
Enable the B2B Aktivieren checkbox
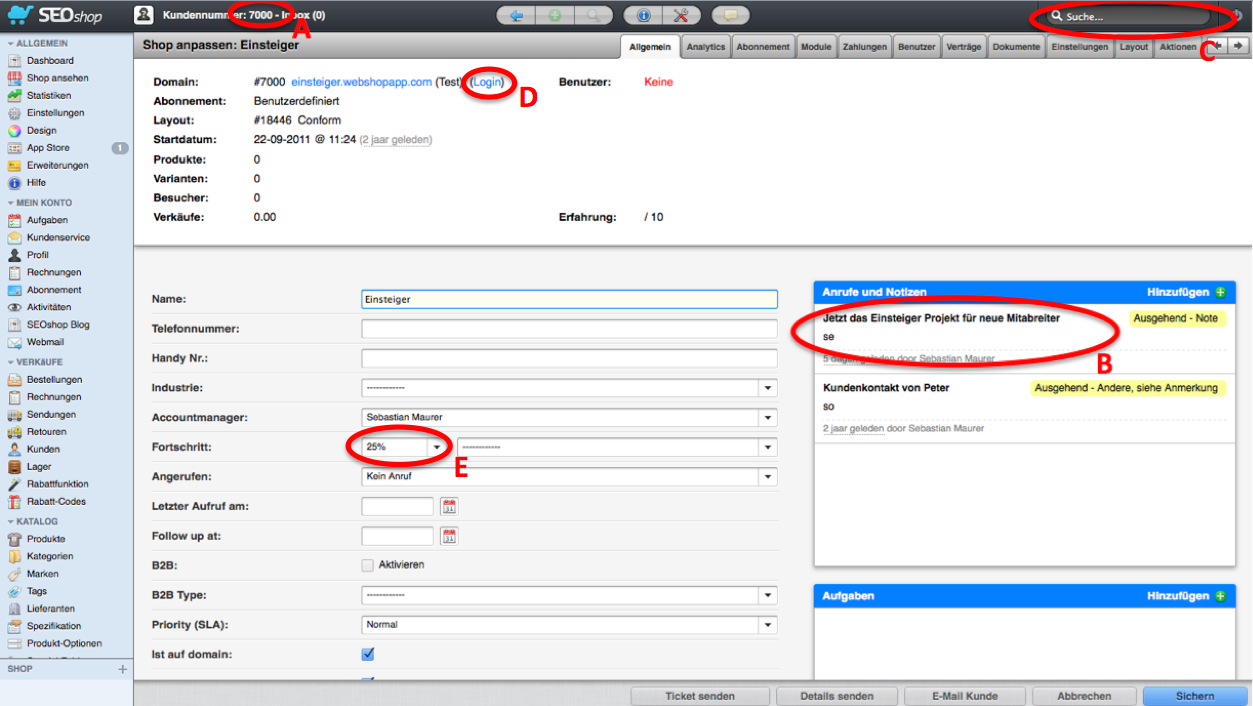[367, 565]
